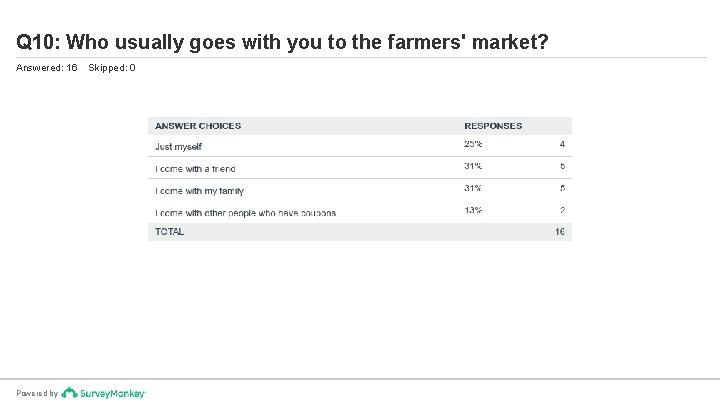Viewport: 720px width, 405px height.
Task: Click the SurveyMonkey logo icon
Action: point(69,393)
